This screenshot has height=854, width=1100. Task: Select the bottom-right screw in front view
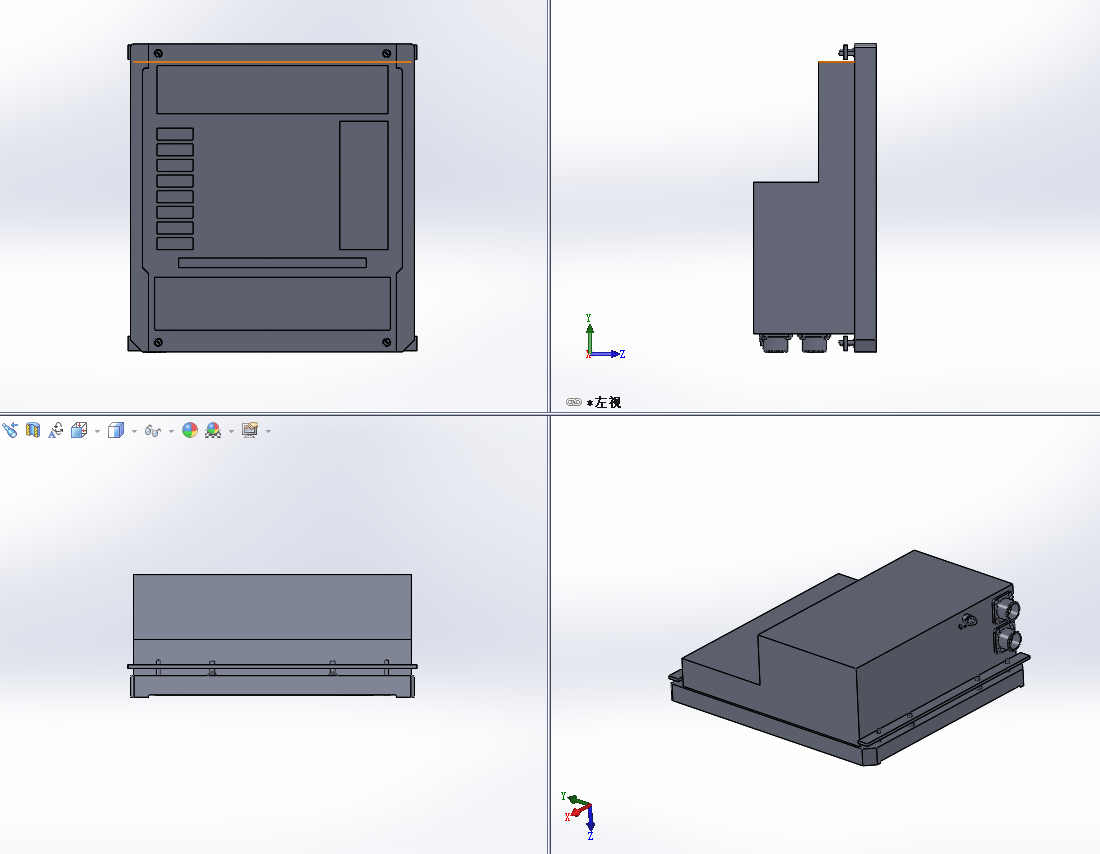click(387, 342)
